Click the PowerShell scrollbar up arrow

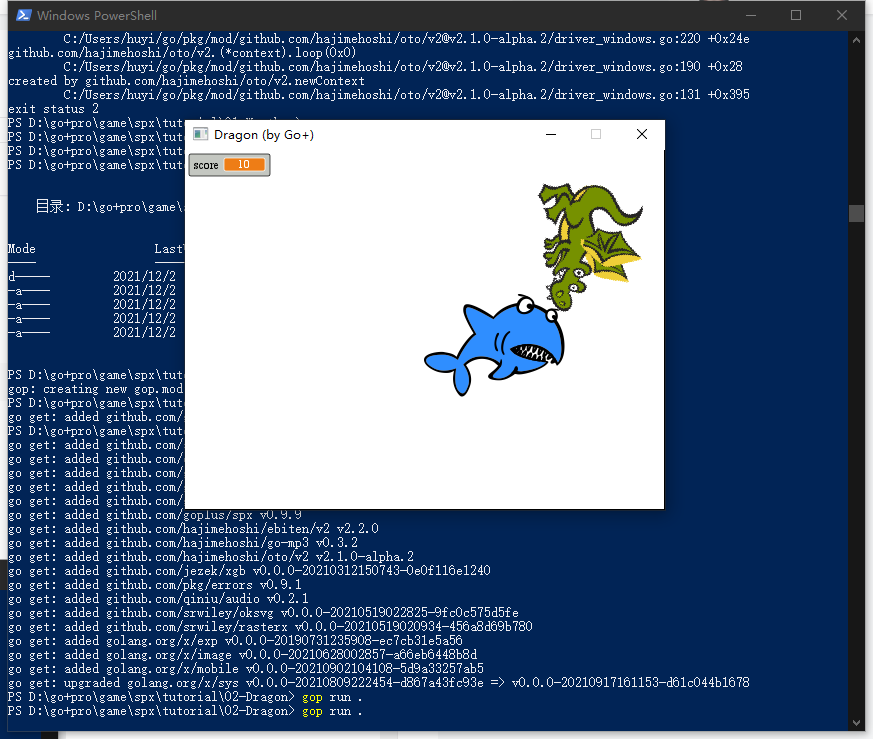click(x=856, y=40)
